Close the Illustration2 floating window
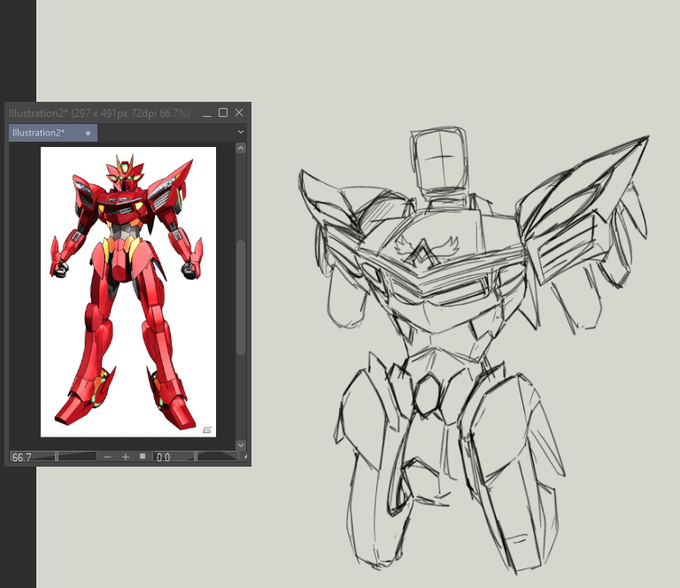The height and width of the screenshot is (588, 680). 239,113
